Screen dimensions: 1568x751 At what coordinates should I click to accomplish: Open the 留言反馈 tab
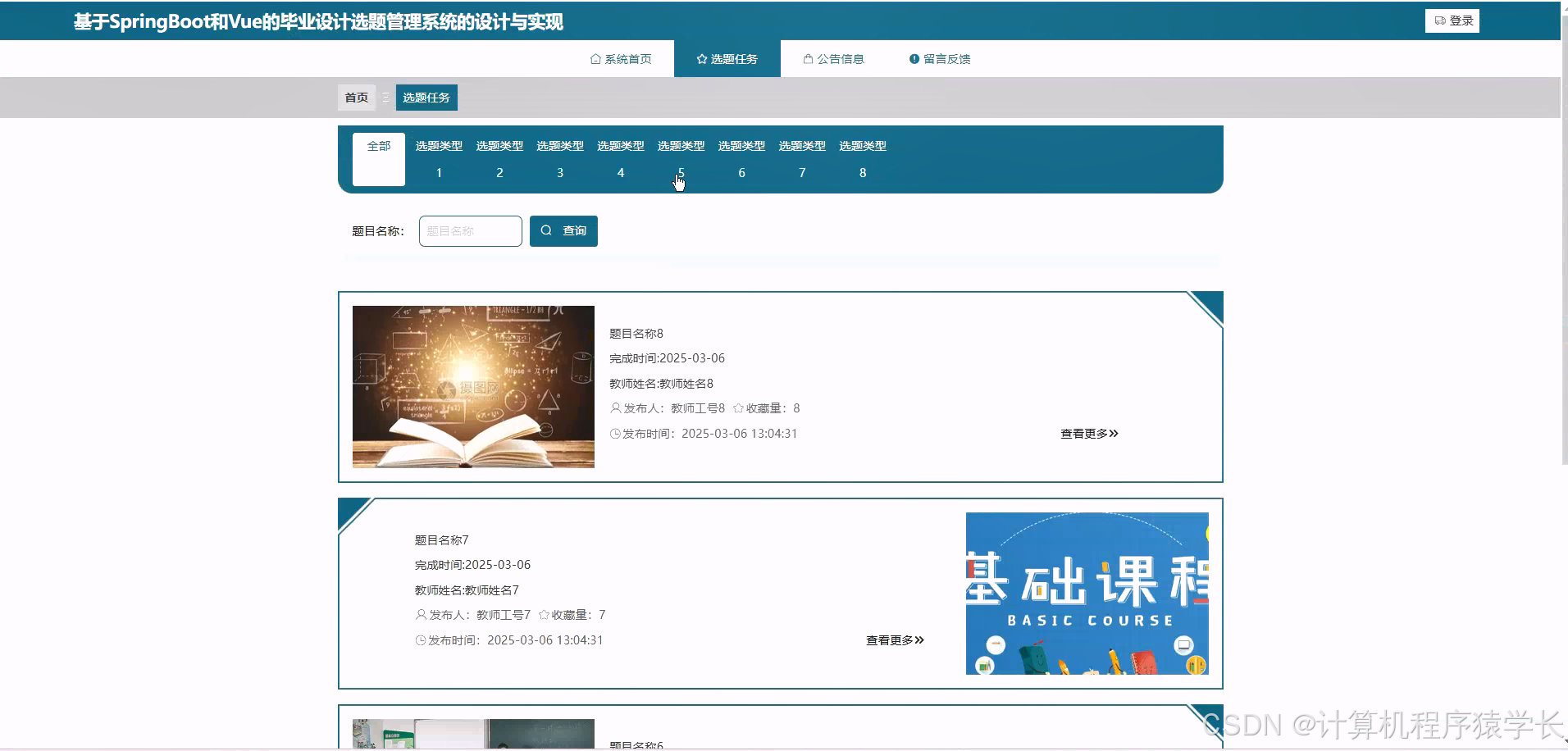[946, 58]
